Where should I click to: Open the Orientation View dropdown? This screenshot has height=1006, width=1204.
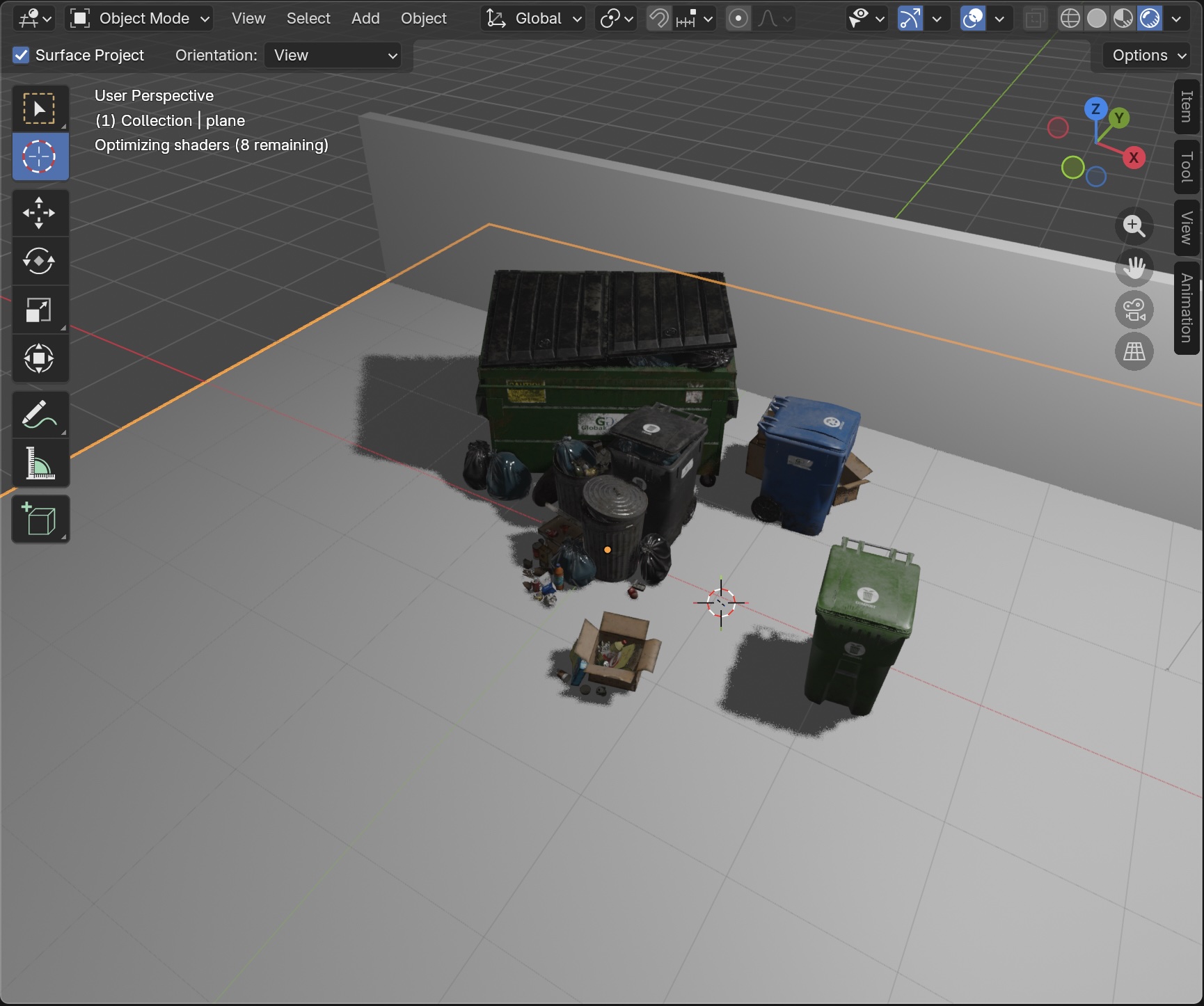pyautogui.click(x=334, y=55)
